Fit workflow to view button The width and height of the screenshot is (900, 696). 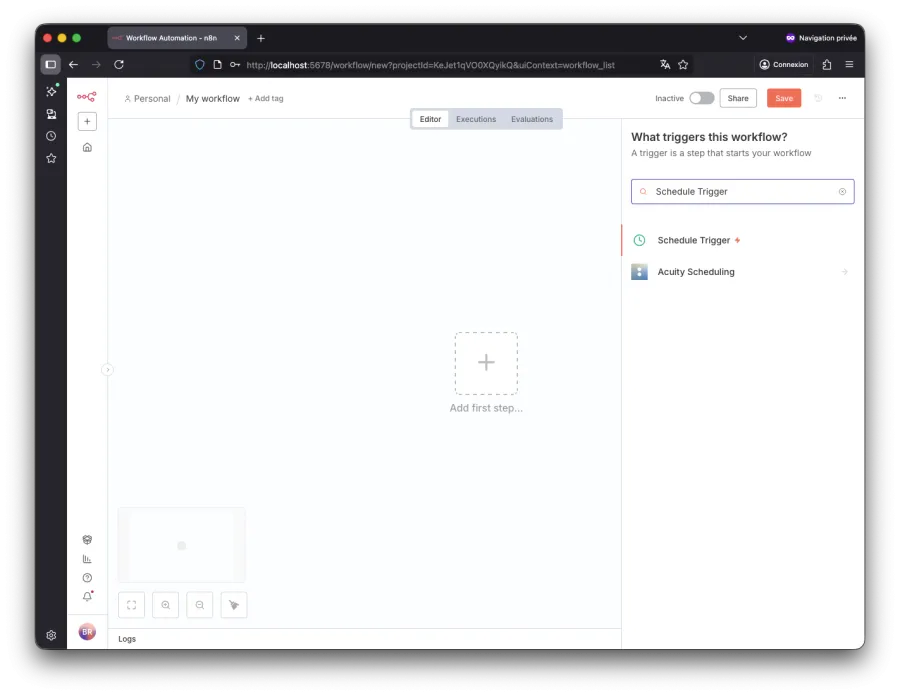[x=131, y=605]
